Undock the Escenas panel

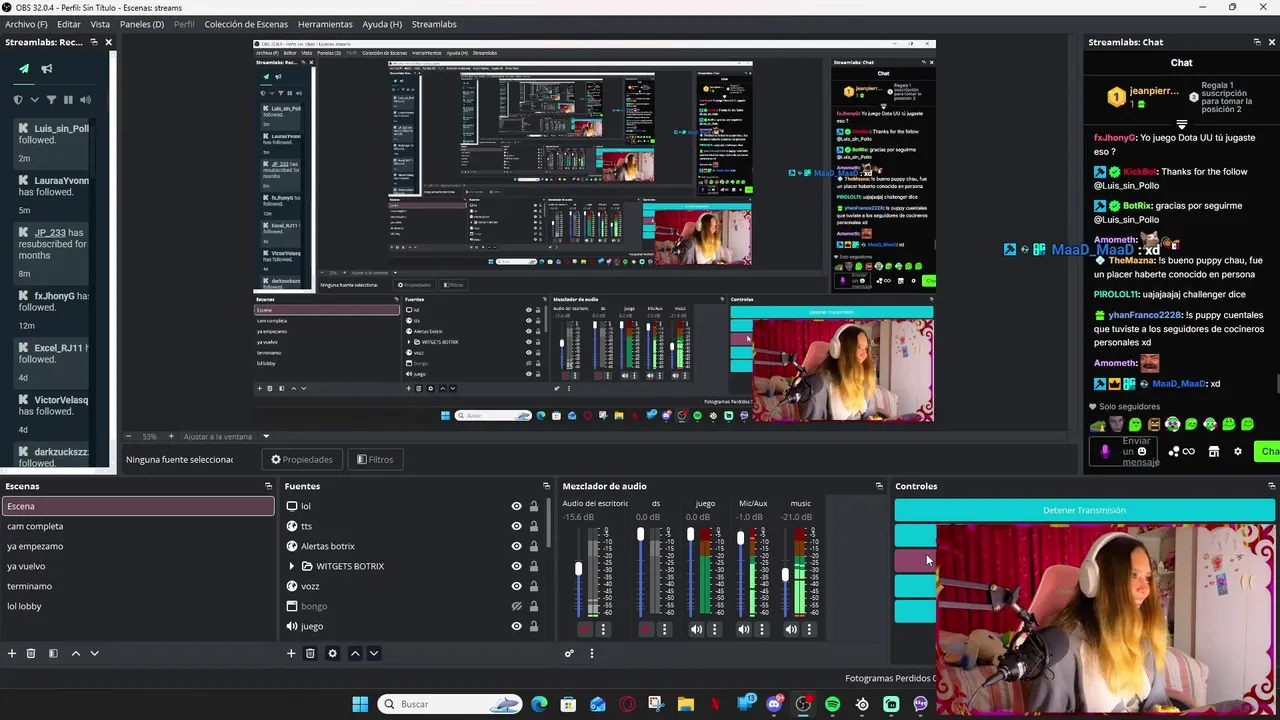[268, 486]
